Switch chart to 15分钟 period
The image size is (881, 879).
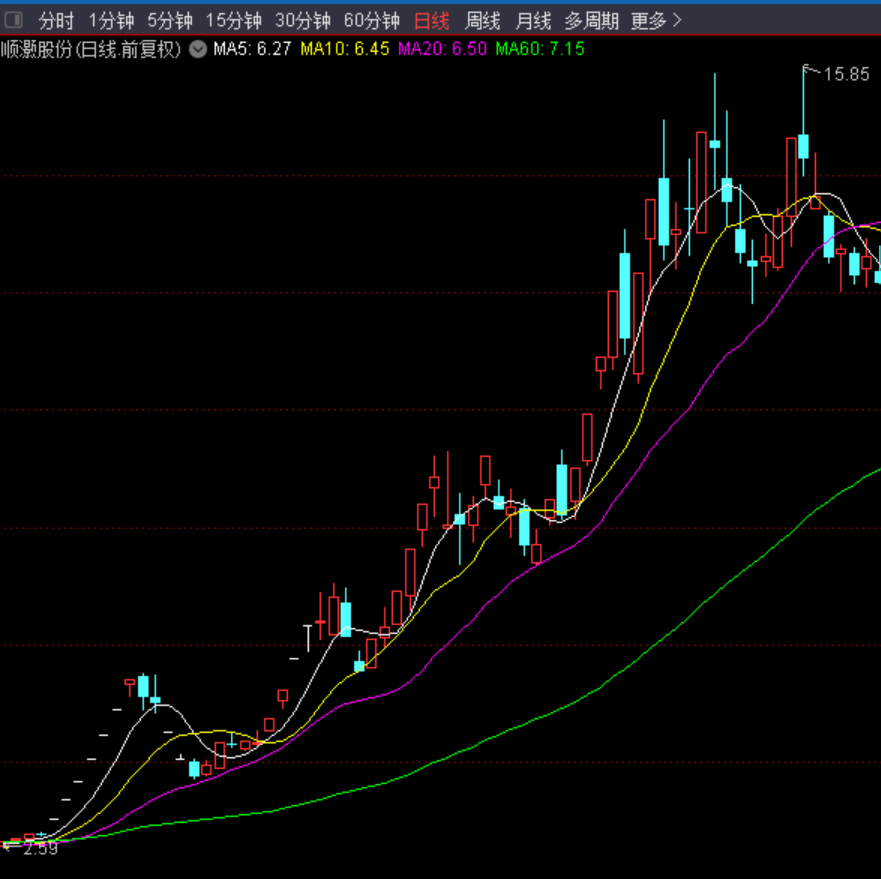(233, 21)
